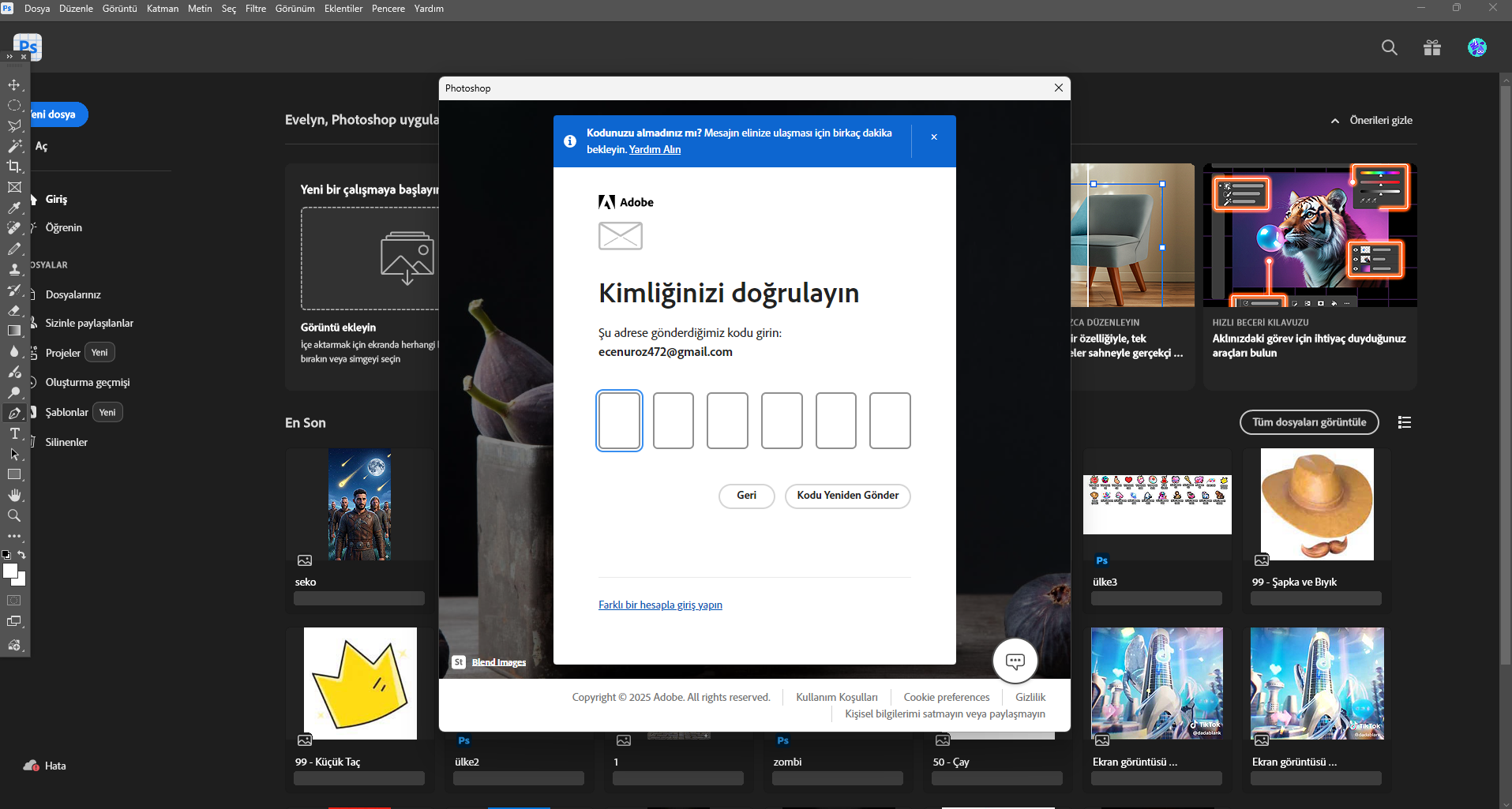Select the Pencil tool

(x=14, y=249)
